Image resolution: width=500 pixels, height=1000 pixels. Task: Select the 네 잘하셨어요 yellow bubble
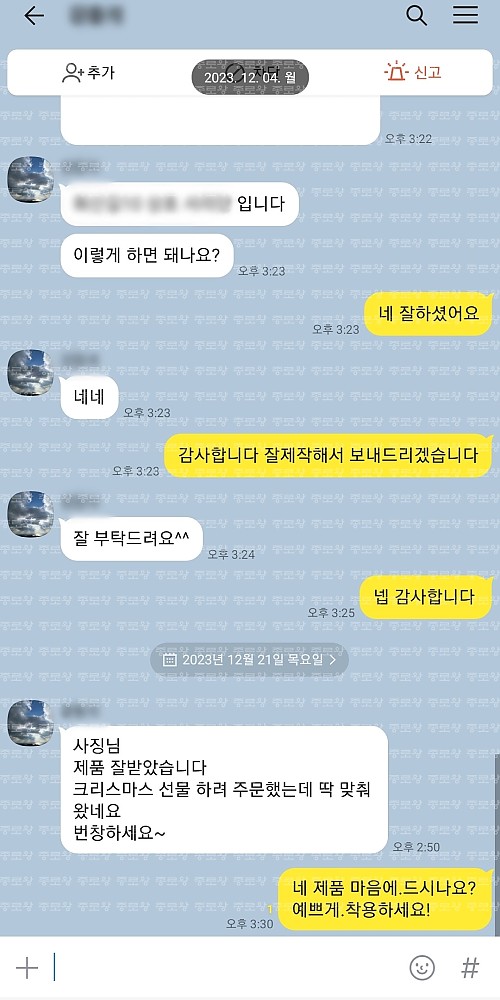coord(428,313)
